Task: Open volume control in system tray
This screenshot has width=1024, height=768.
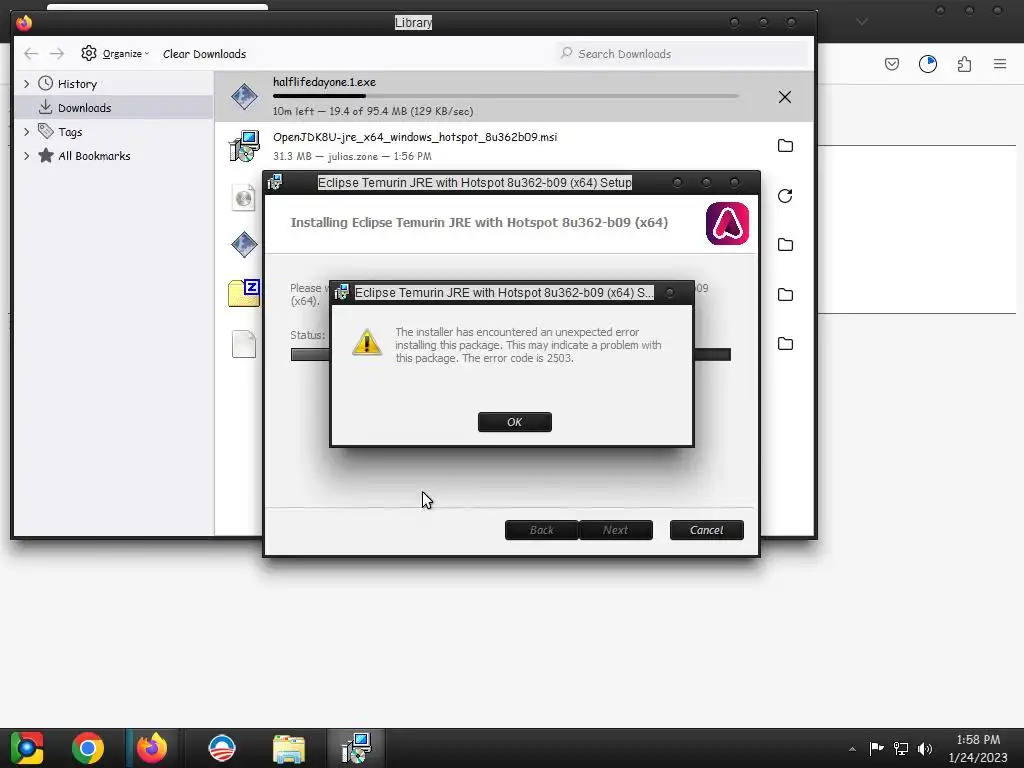Action: tap(925, 748)
